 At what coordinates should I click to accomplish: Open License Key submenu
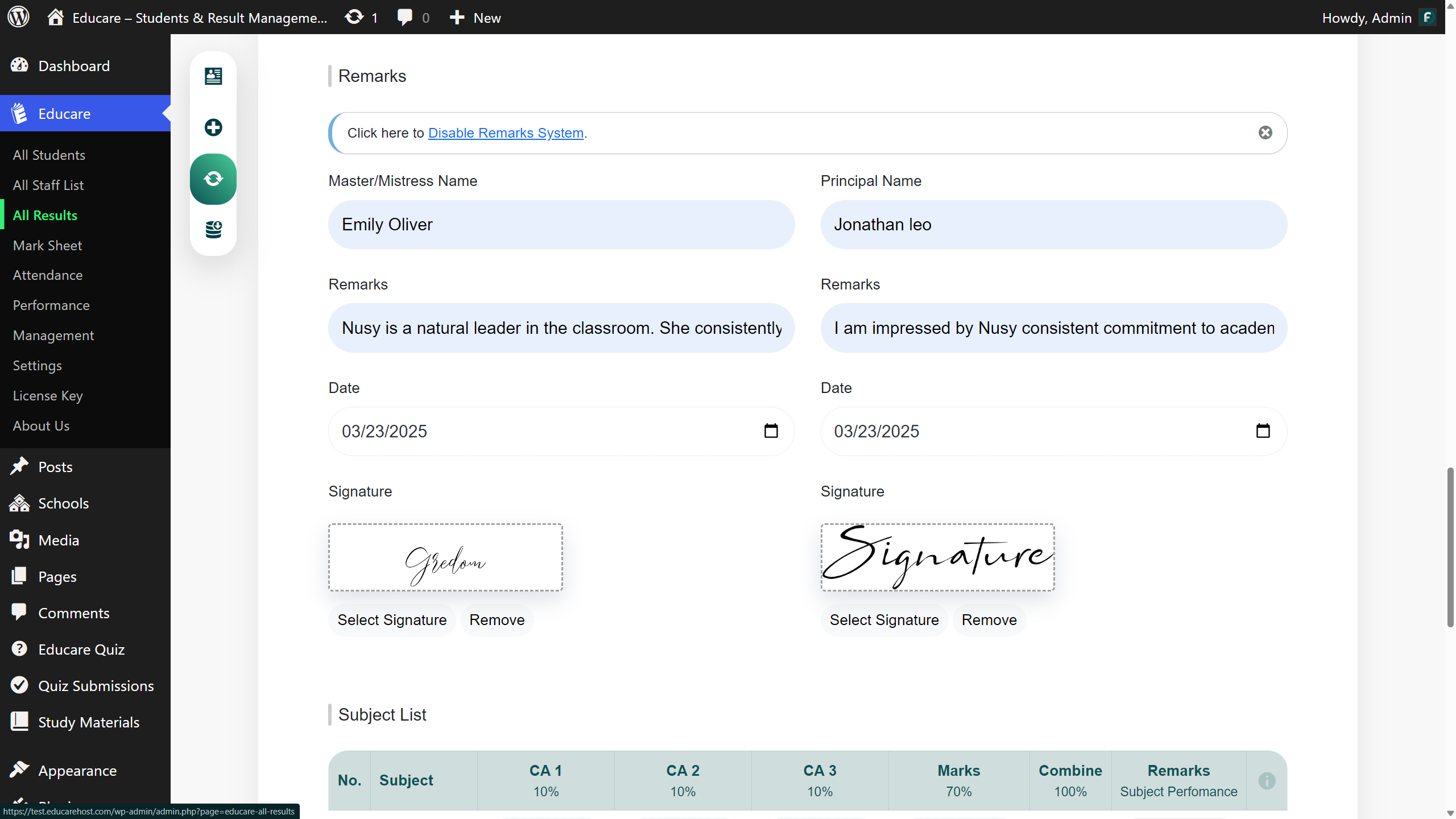(x=48, y=395)
